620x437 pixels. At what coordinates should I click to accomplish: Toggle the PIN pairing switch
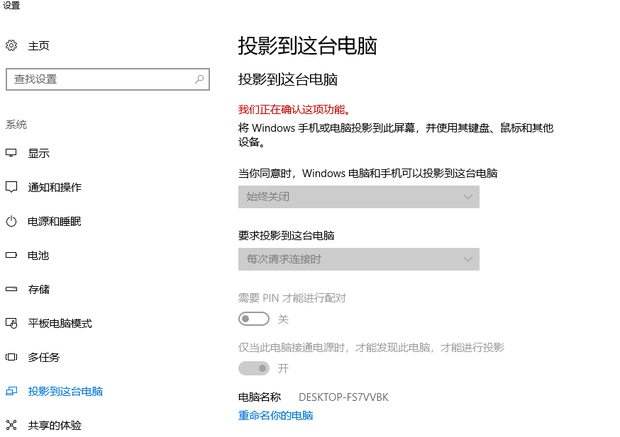[254, 319]
